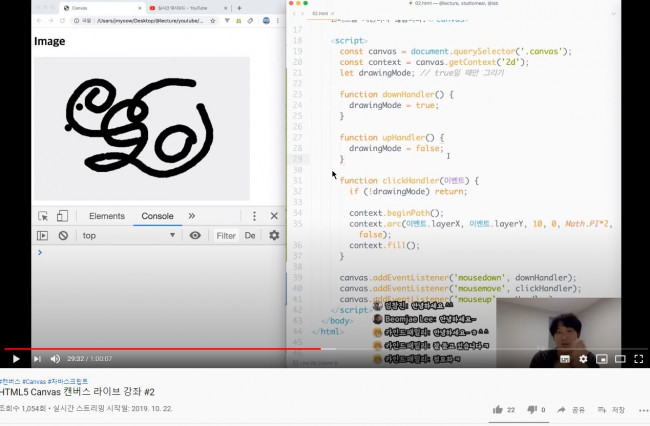This screenshot has width=650, height=426.
Task: Select the Elements tab in DevTools
Action: click(x=107, y=216)
